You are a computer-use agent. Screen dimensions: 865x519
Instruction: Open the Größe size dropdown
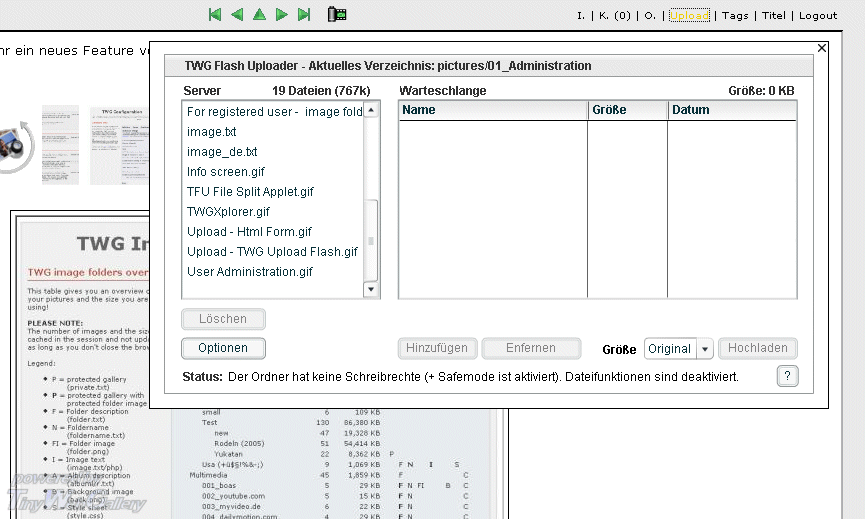coord(704,349)
